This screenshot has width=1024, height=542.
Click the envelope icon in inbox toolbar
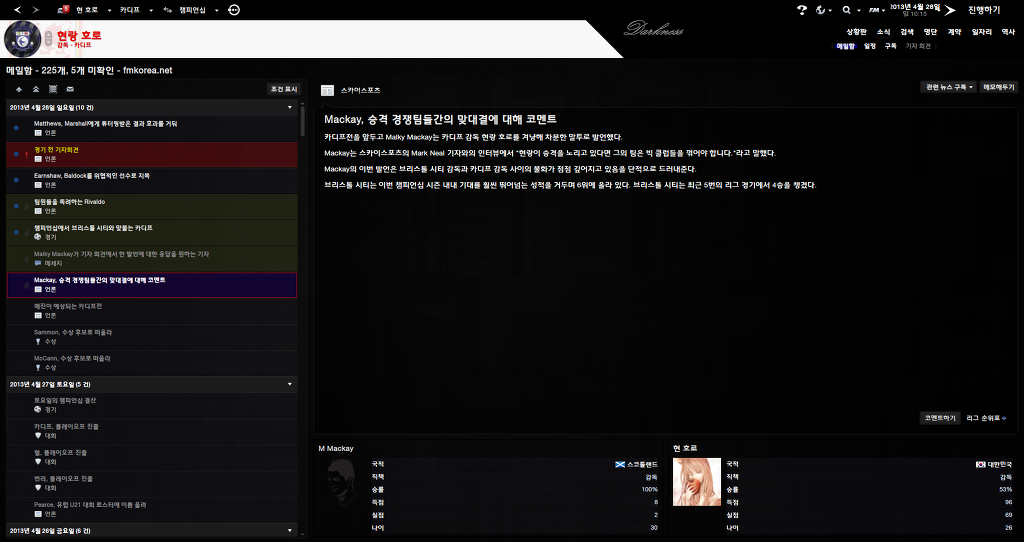point(70,89)
